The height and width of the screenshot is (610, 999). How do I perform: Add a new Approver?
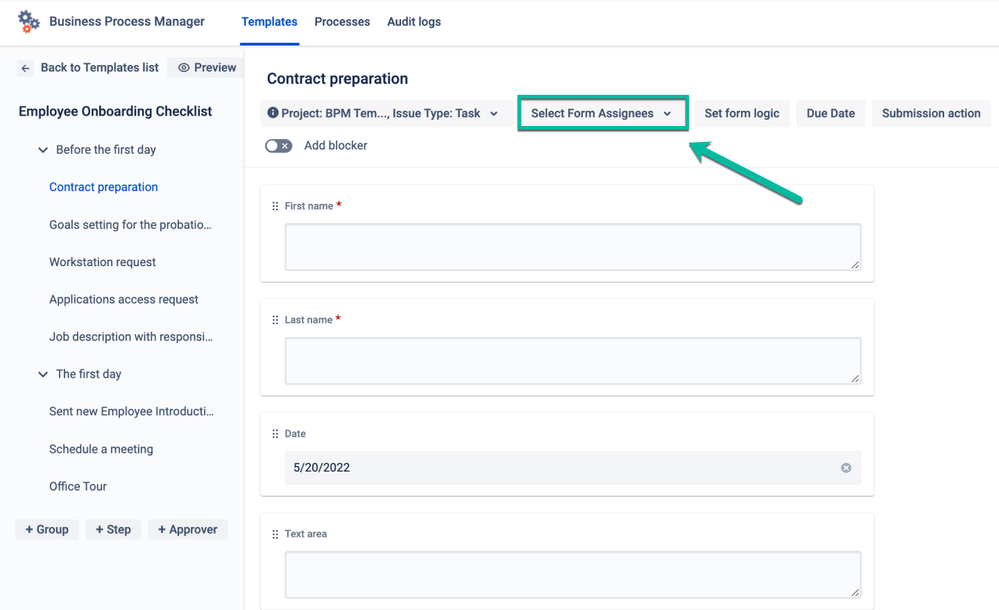click(x=187, y=529)
